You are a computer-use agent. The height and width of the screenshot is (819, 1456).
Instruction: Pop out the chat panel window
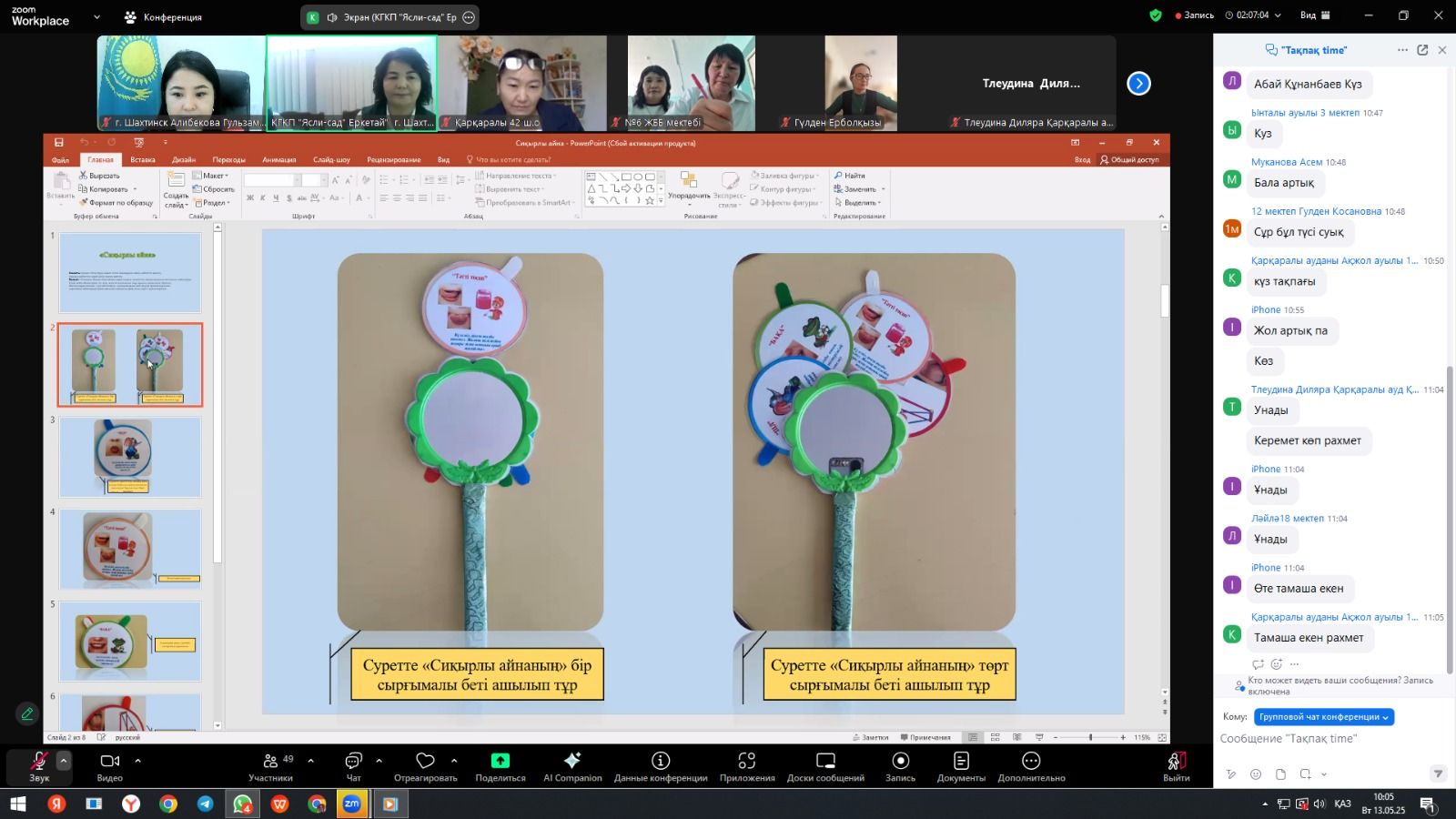coord(1422,50)
